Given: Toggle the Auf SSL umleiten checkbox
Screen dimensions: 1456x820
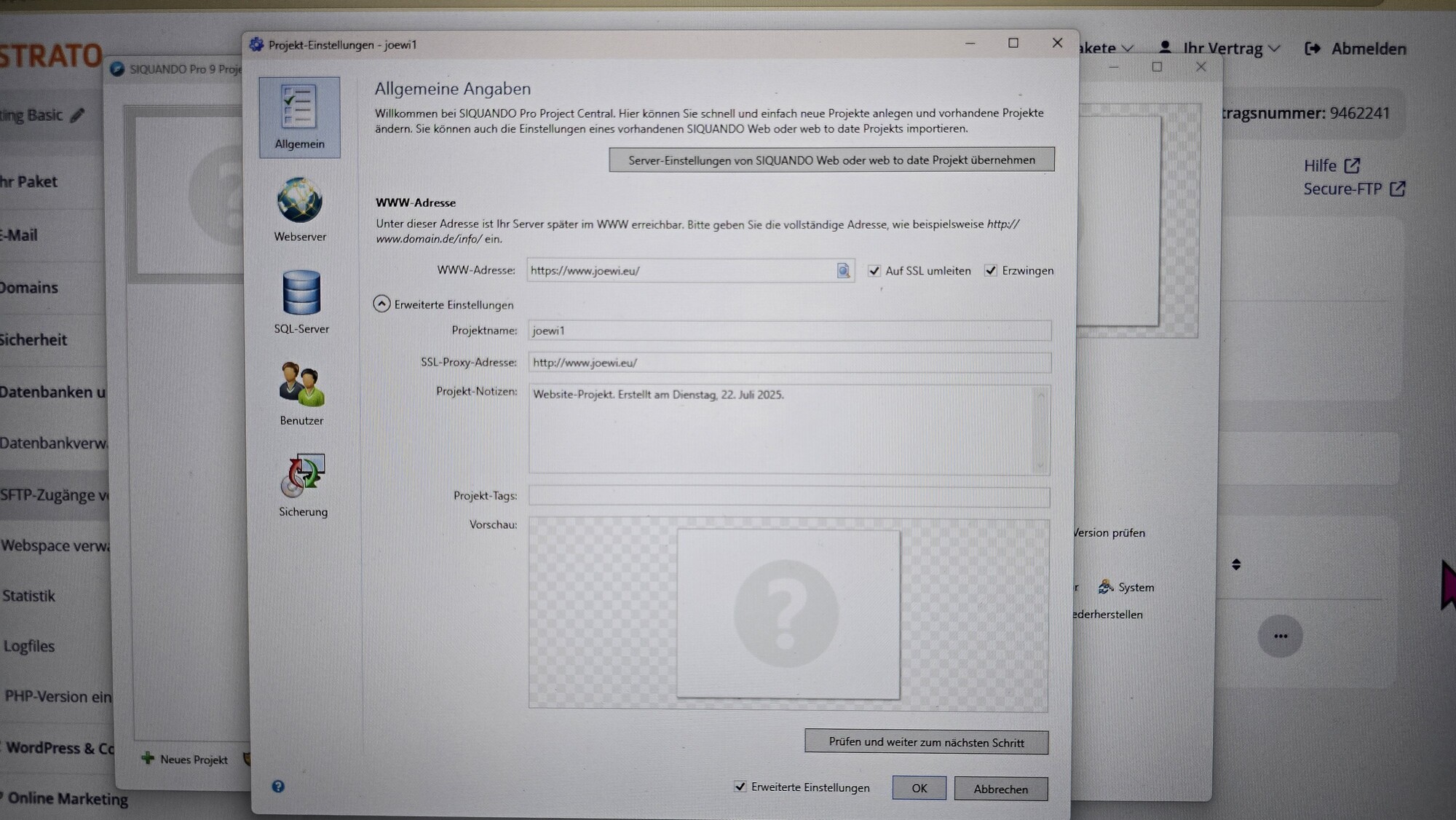Looking at the screenshot, I should click(874, 271).
